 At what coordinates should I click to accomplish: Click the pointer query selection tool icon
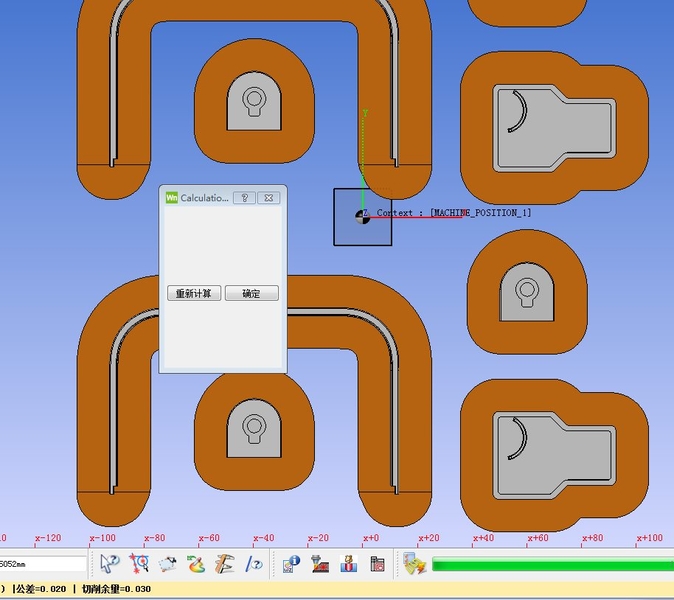click(109, 565)
